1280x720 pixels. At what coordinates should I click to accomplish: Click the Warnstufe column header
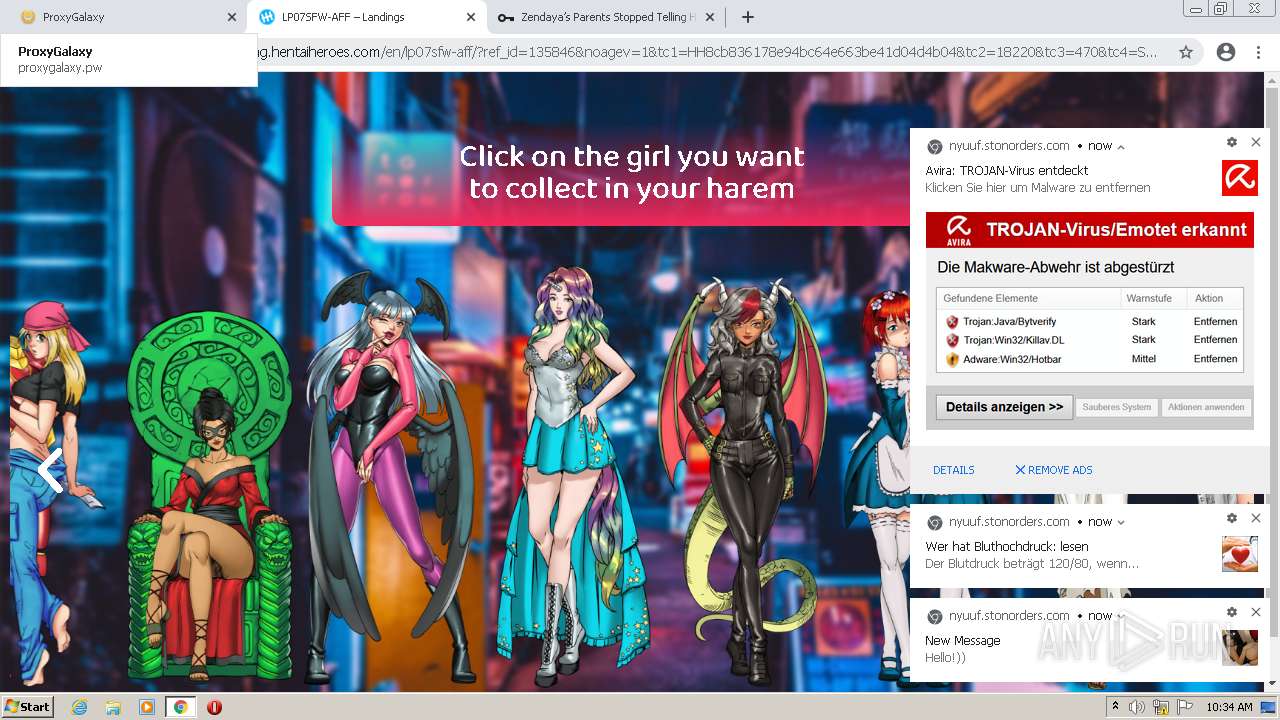pyautogui.click(x=1149, y=298)
